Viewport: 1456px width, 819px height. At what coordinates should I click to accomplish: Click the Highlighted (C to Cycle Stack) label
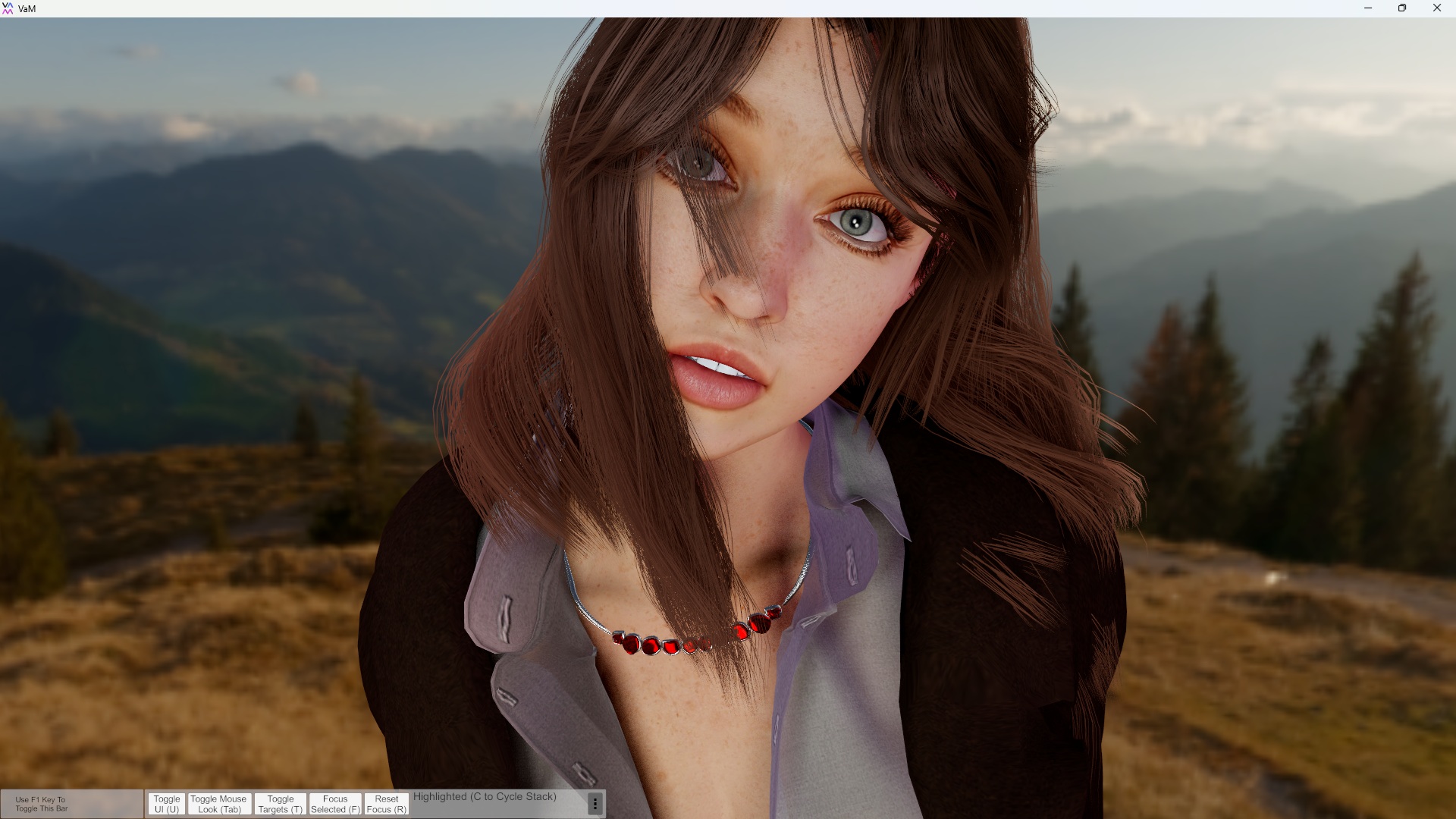[x=485, y=796]
